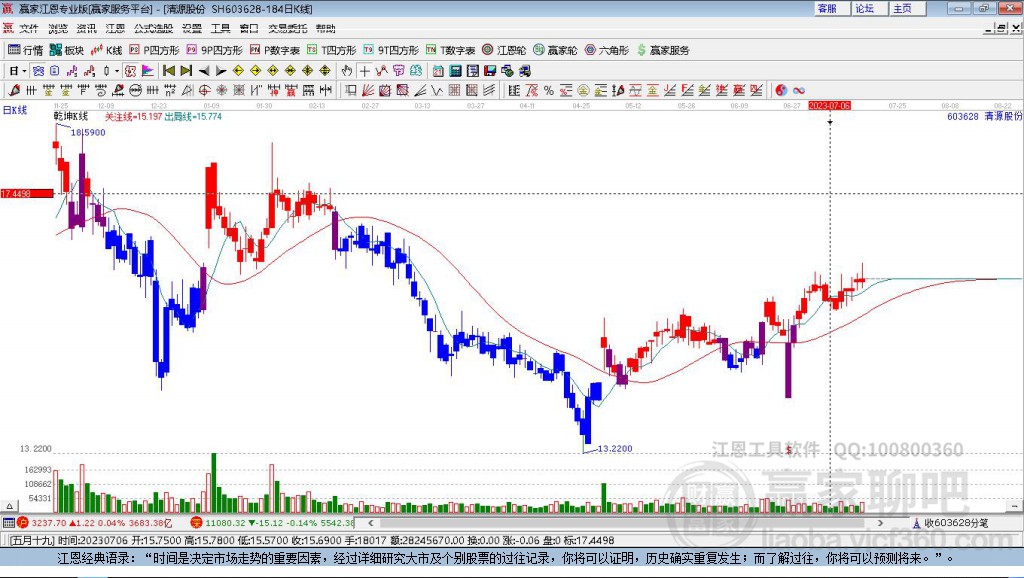Image resolution: width=1024 pixels, height=578 pixels.
Task: Open the P四方形 tool
Action: [154, 50]
